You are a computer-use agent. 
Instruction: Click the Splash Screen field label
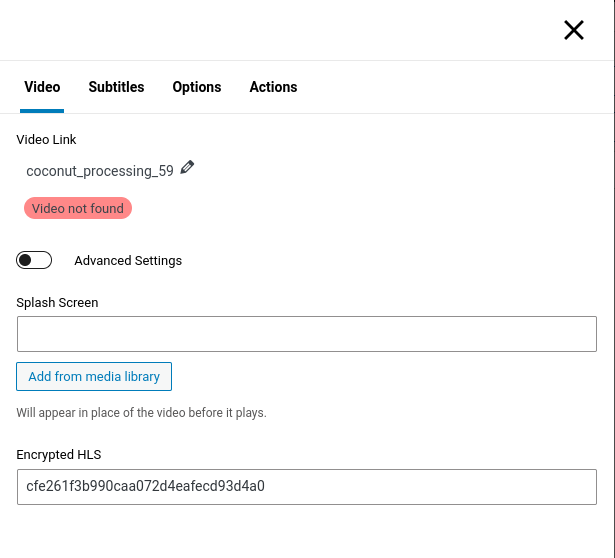pyautogui.click(x=57, y=302)
